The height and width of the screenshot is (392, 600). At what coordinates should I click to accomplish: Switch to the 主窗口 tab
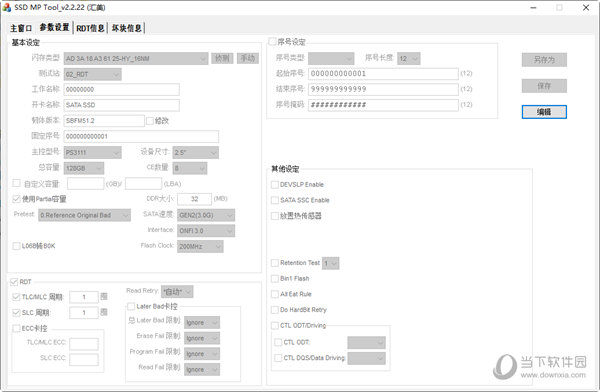[x=21, y=28]
